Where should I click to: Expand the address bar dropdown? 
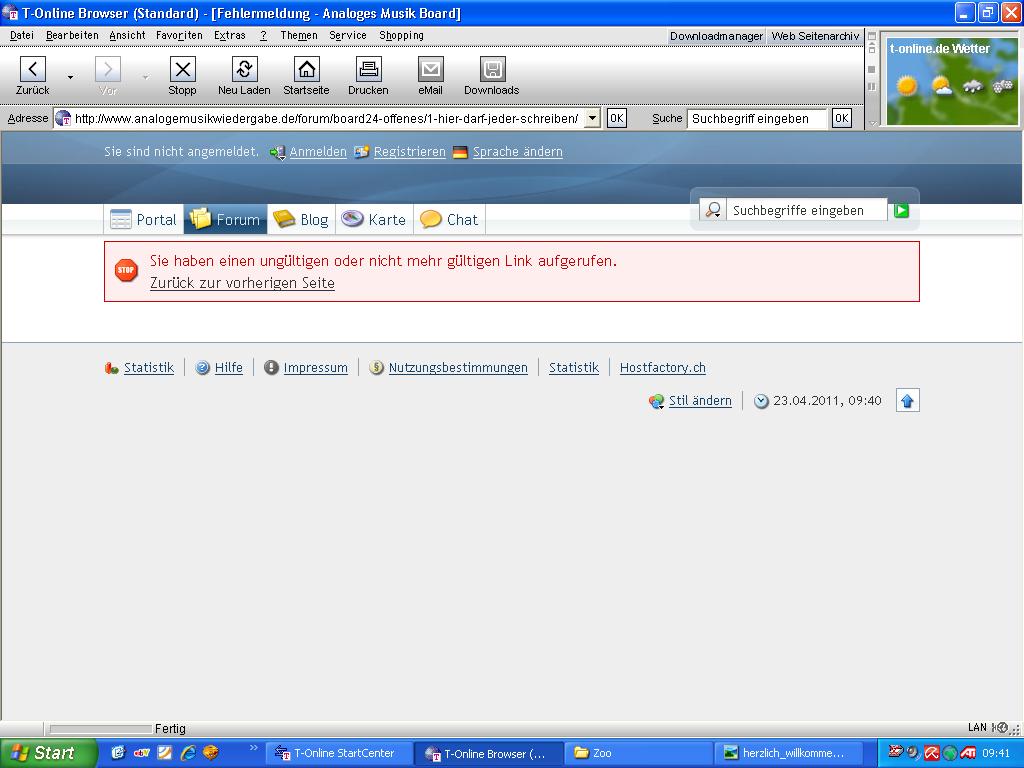(x=592, y=118)
